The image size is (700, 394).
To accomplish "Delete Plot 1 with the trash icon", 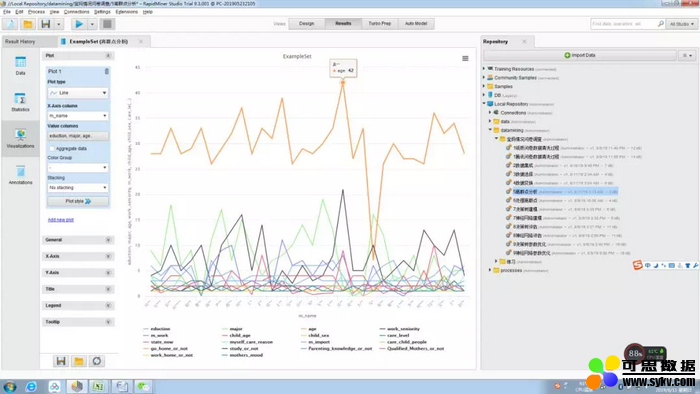I will (106, 71).
